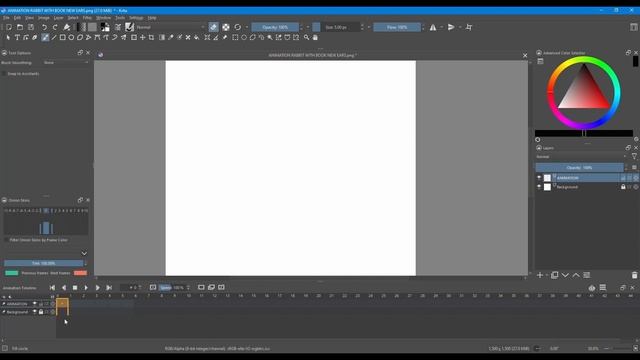Select the Move tool
Screen dimensions: 640x360
(142, 38)
